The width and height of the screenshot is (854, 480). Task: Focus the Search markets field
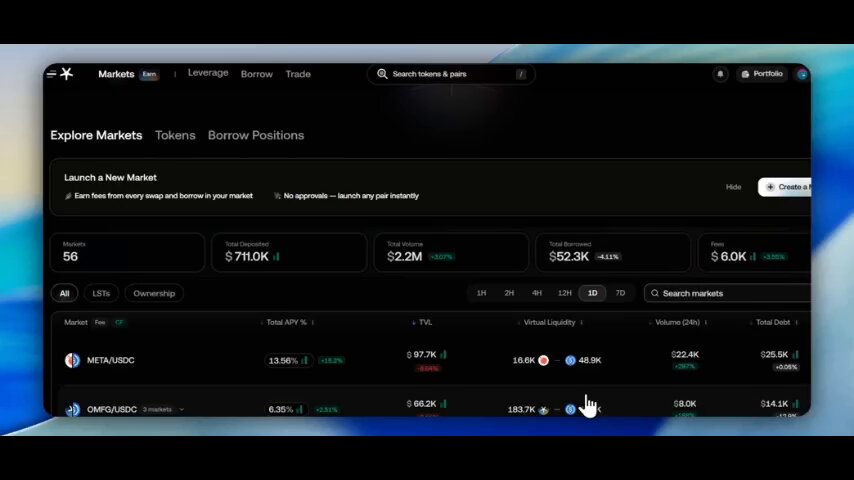pyautogui.click(x=727, y=293)
